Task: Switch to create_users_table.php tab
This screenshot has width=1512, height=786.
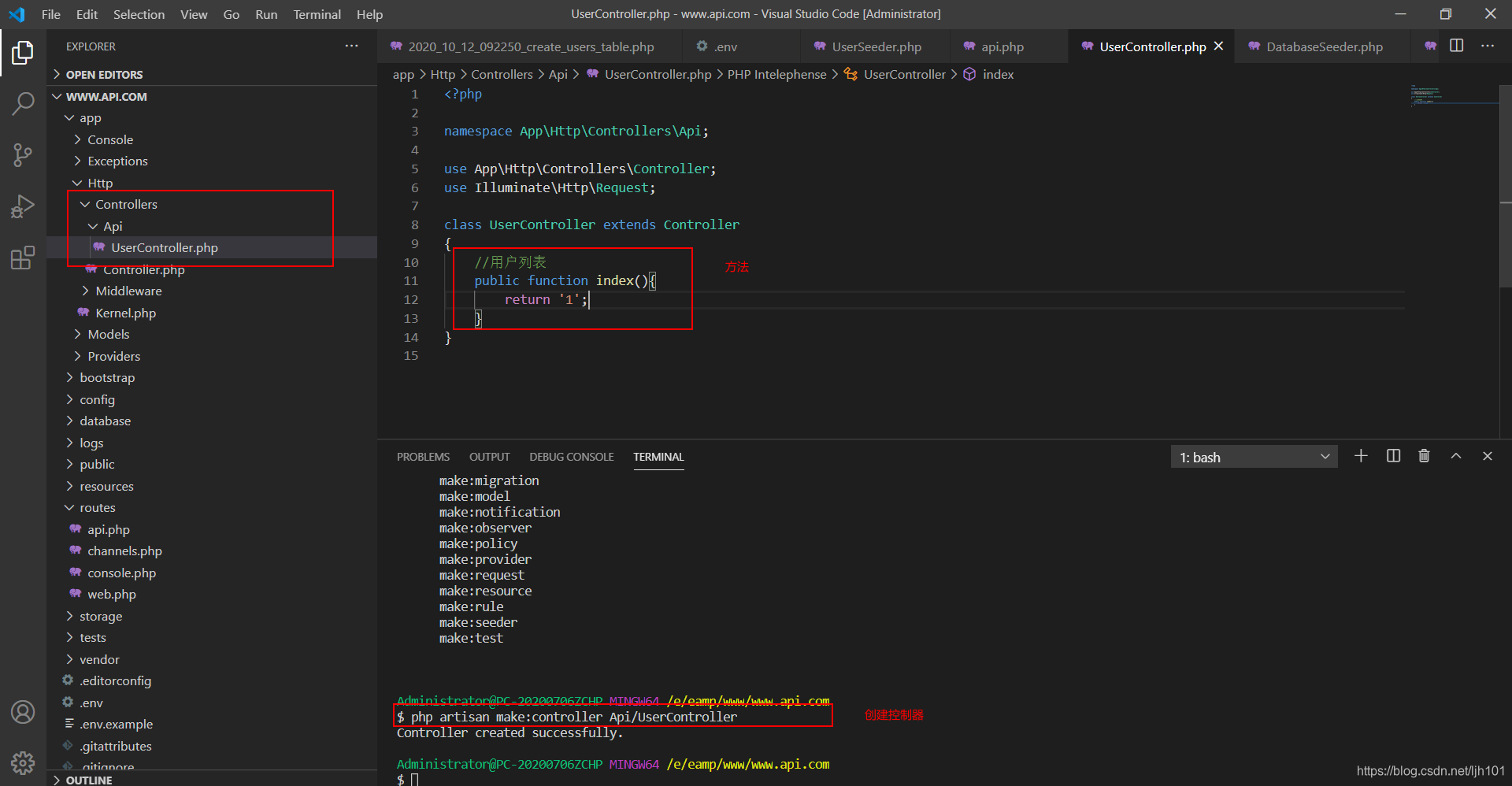Action: (x=530, y=46)
